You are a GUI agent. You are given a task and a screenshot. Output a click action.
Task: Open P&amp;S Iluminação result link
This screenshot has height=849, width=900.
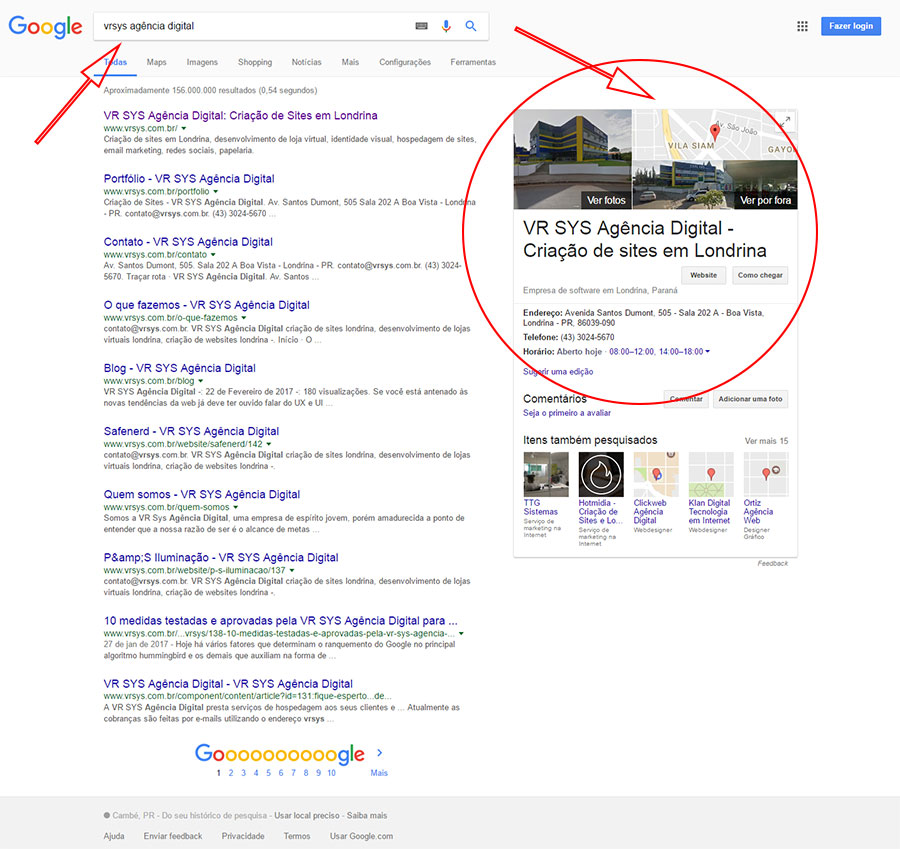(221, 557)
